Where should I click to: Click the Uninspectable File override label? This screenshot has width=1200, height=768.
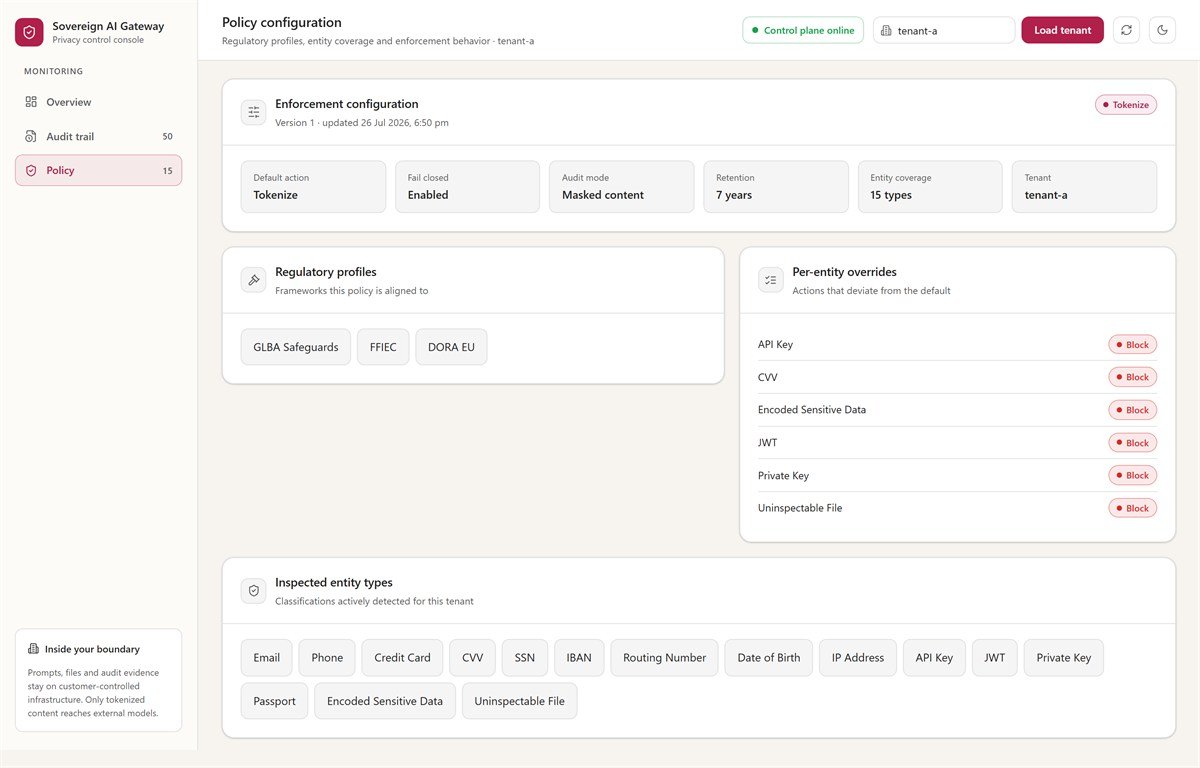coord(800,508)
